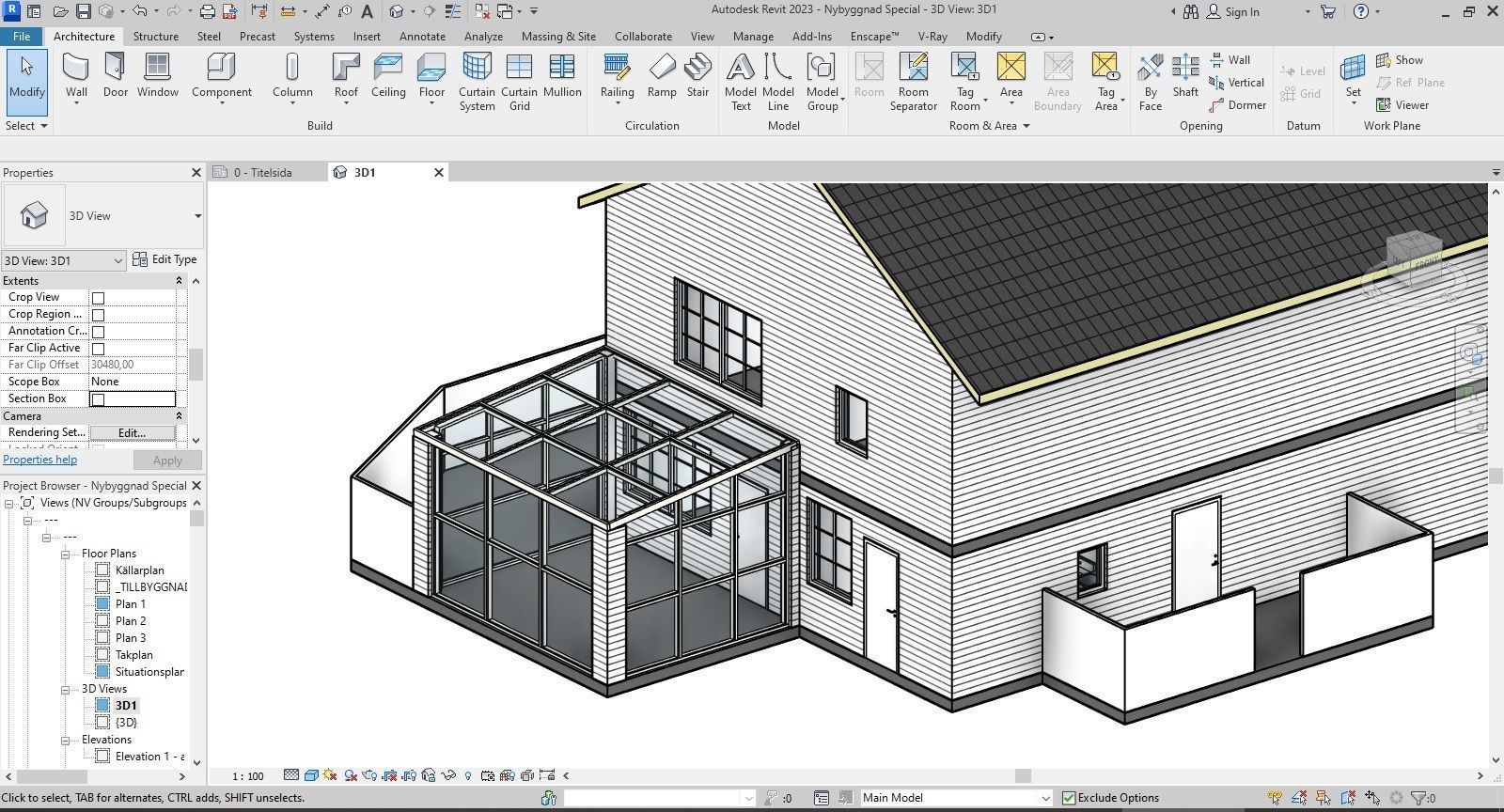This screenshot has width=1504, height=812.
Task: Switch to the Enscape ribbon tab
Action: [x=874, y=37]
